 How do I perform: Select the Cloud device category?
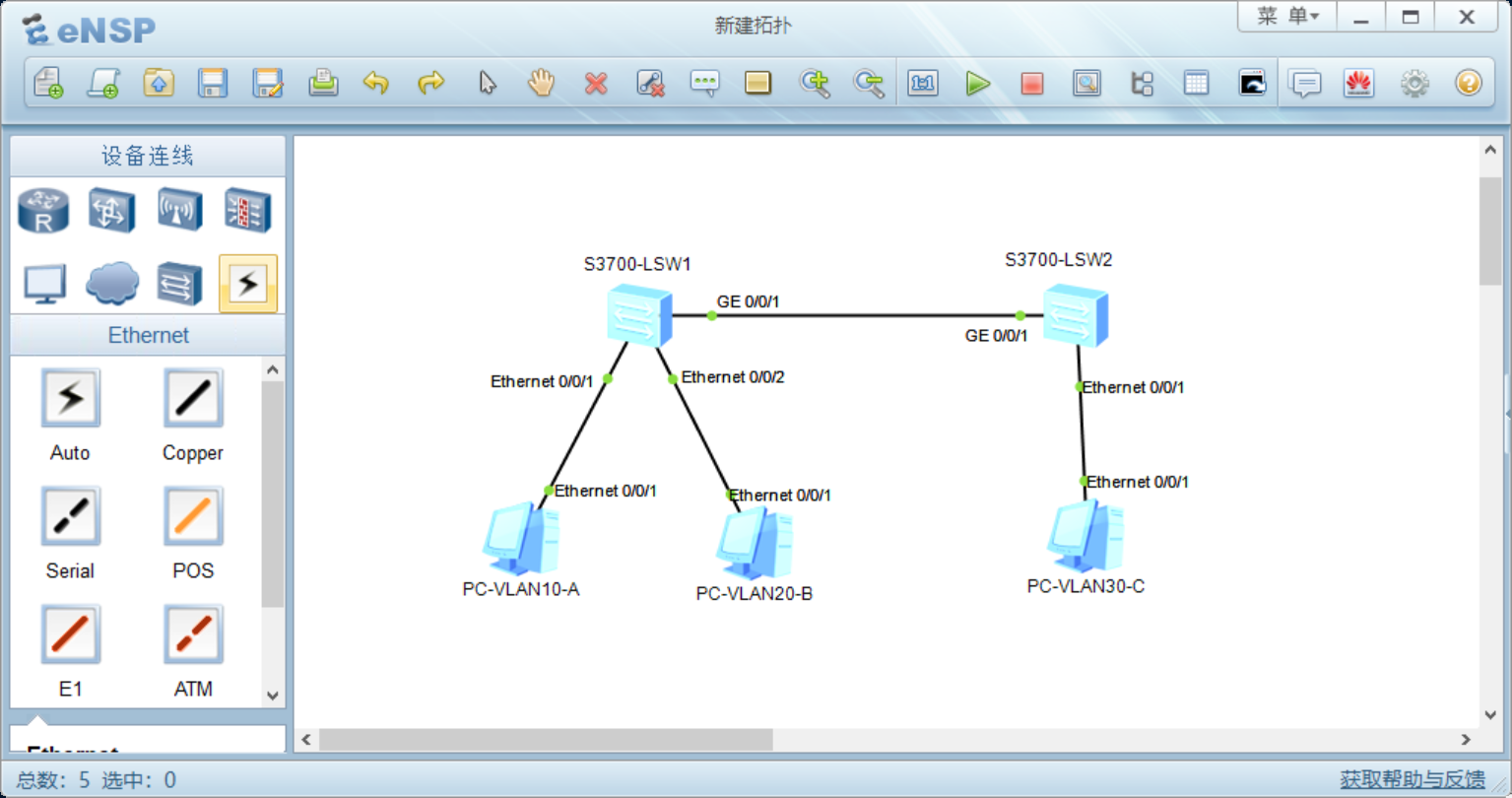point(111,284)
